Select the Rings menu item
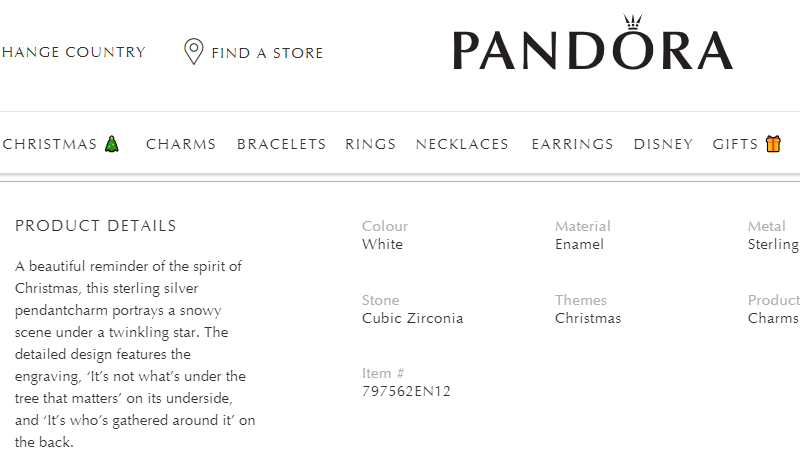Screen dimensions: 800x470 tap(370, 144)
